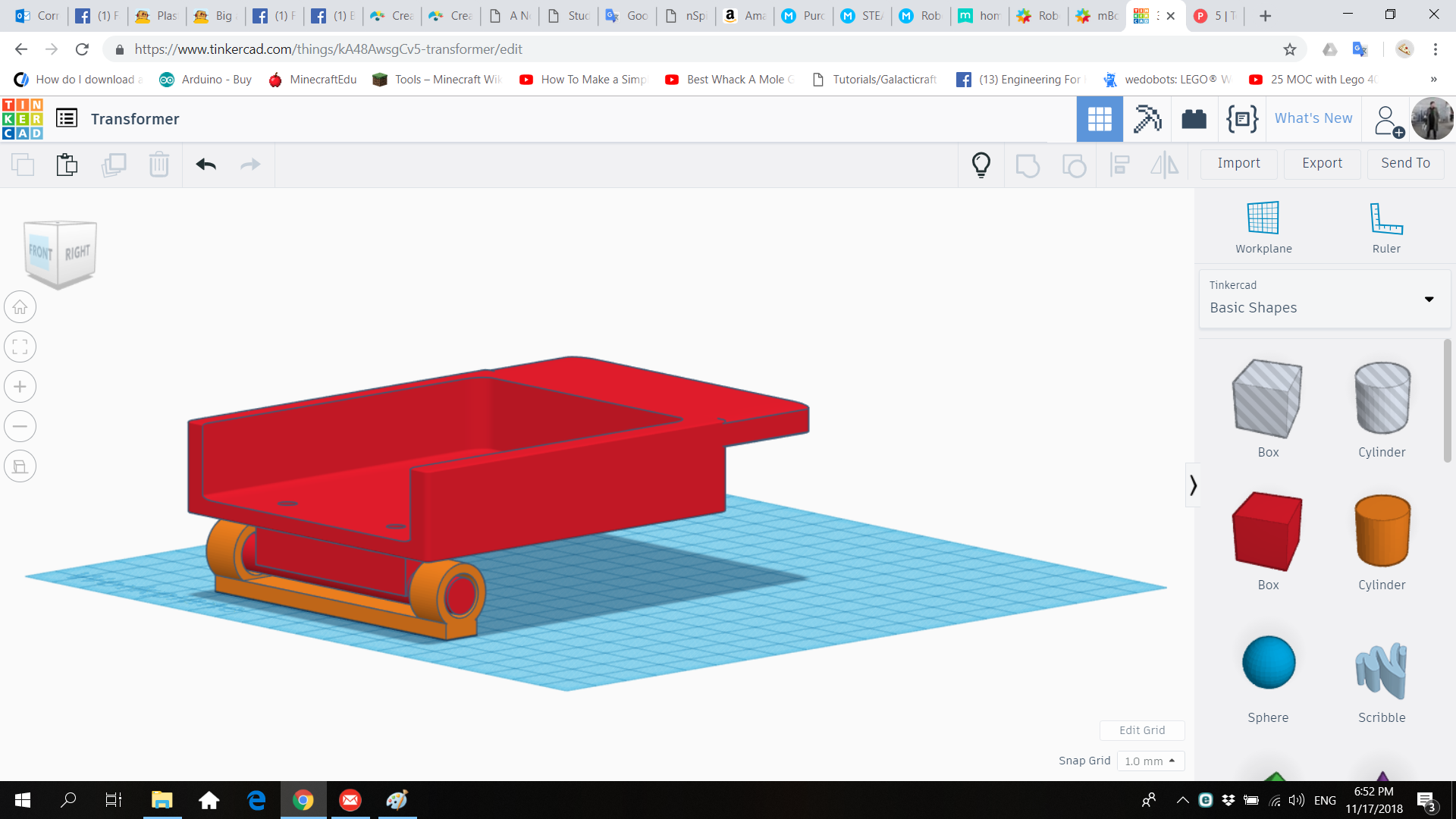Click the Edit Grid button
Viewport: 1456px width, 819px height.
[1142, 730]
